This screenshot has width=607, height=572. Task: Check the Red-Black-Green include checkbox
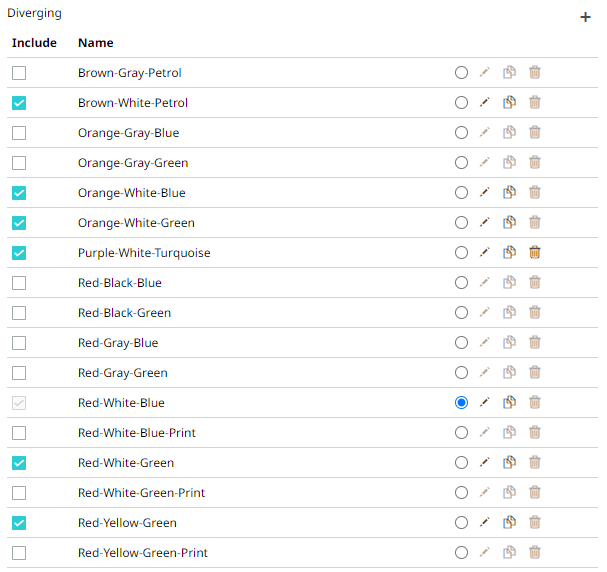19,313
